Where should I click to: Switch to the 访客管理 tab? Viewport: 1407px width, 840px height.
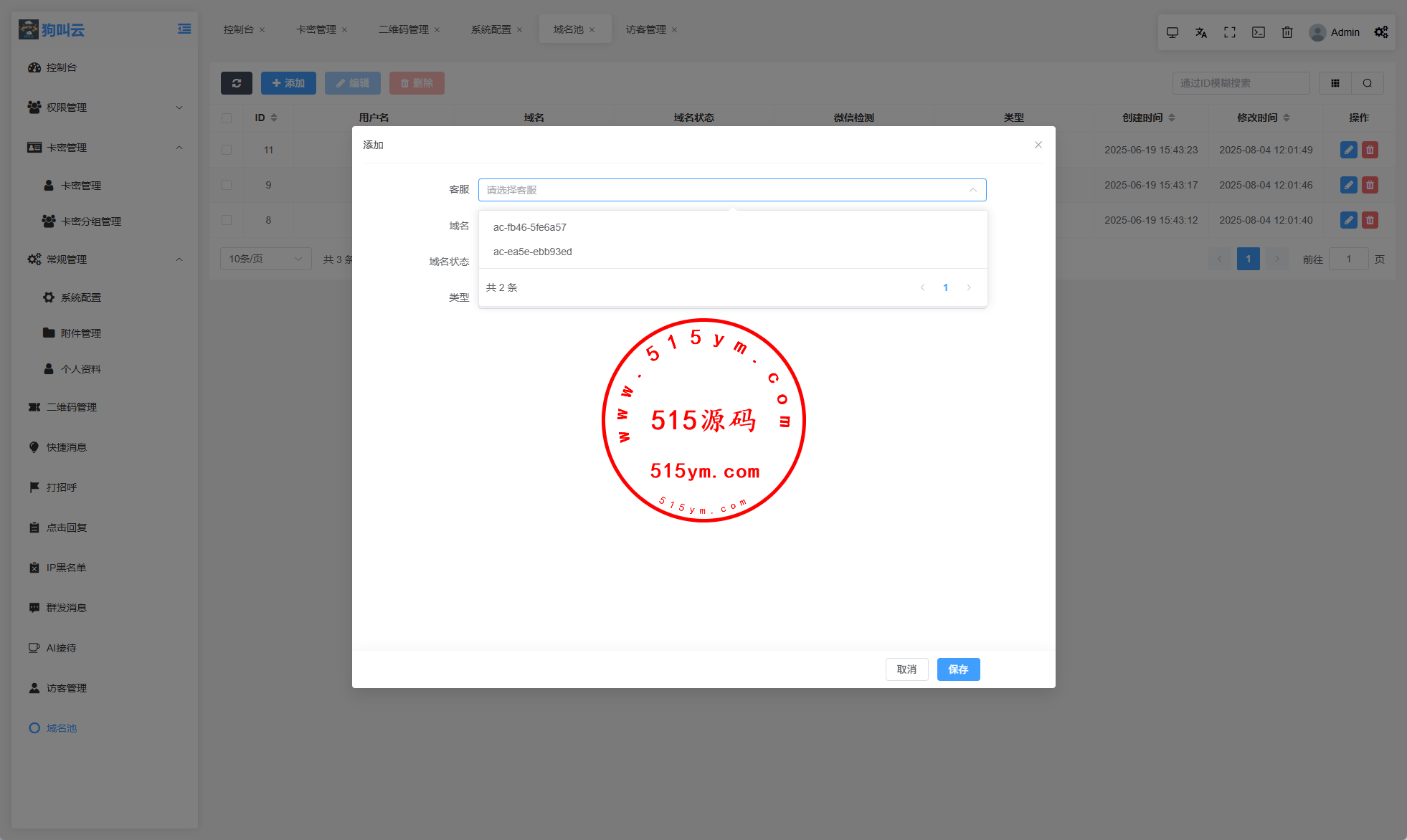click(645, 29)
